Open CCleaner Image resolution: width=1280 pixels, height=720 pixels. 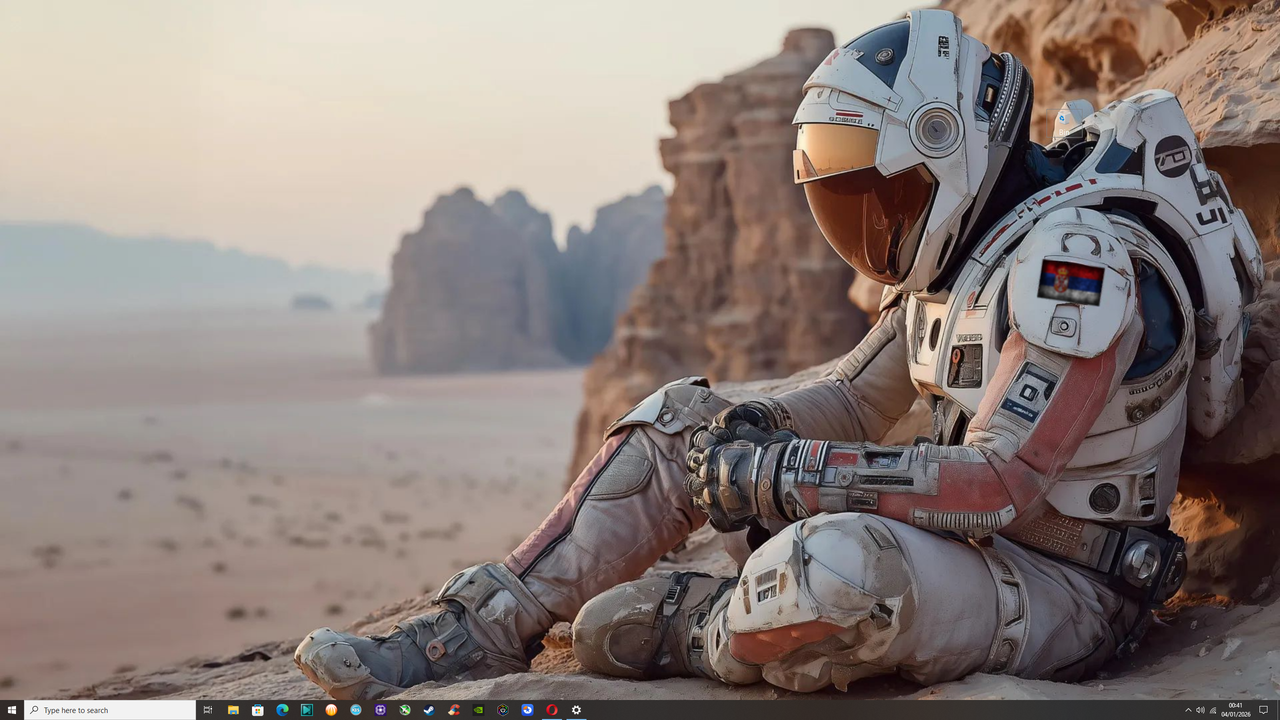[452, 710]
